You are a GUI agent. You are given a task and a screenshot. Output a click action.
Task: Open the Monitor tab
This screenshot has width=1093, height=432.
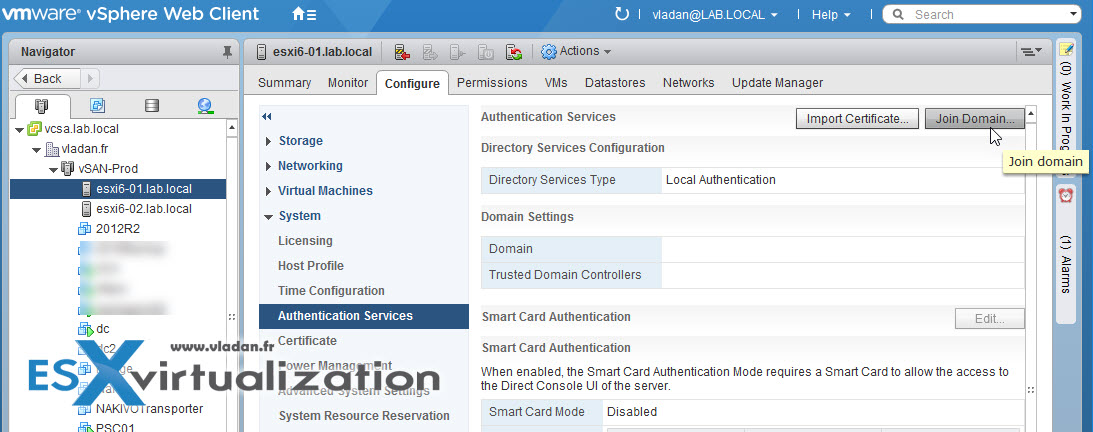348,83
